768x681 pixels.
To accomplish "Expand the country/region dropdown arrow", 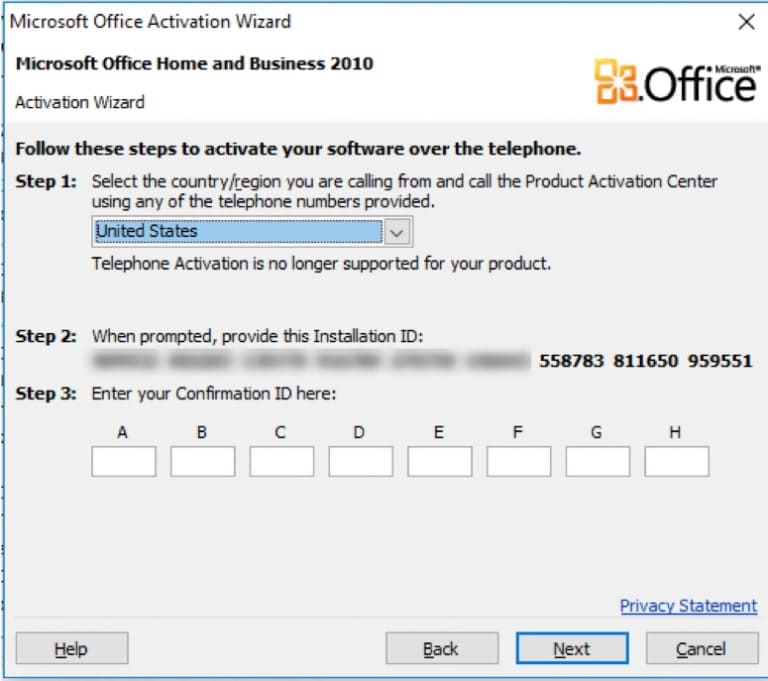I will click(398, 232).
